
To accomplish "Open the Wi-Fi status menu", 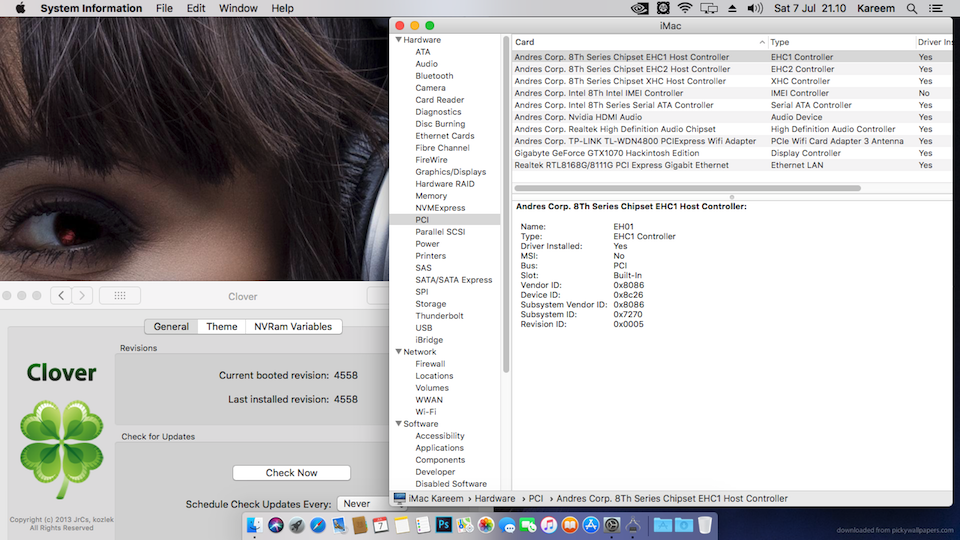I will pos(685,8).
